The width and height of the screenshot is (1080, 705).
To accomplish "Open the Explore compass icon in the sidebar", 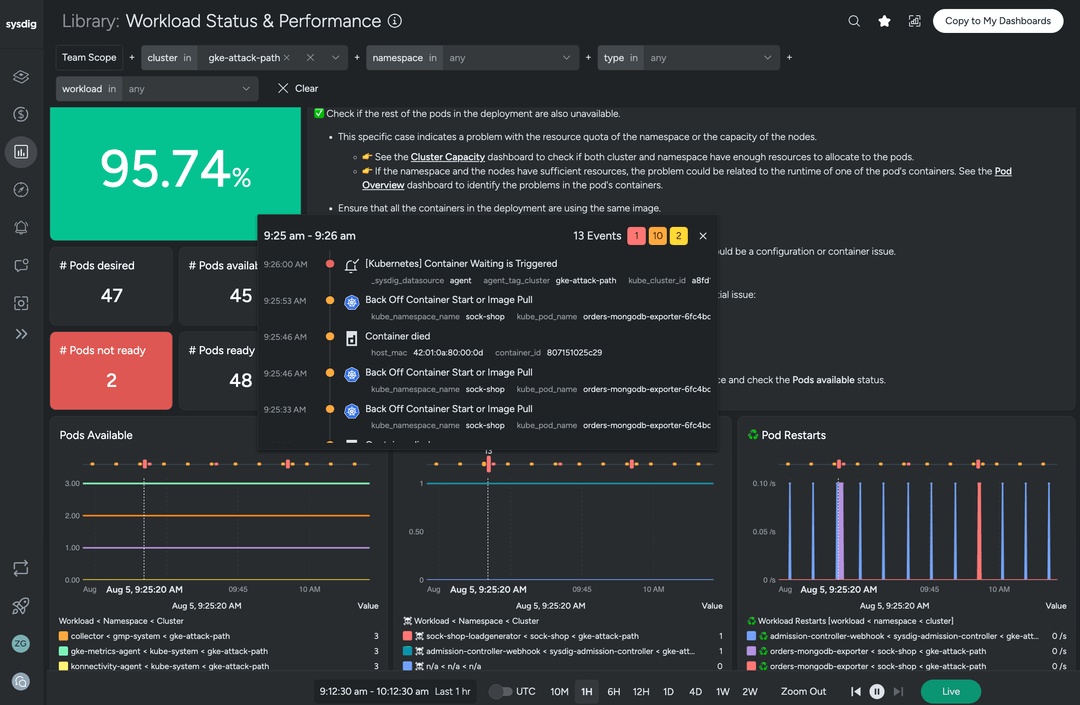I will 21,189.
